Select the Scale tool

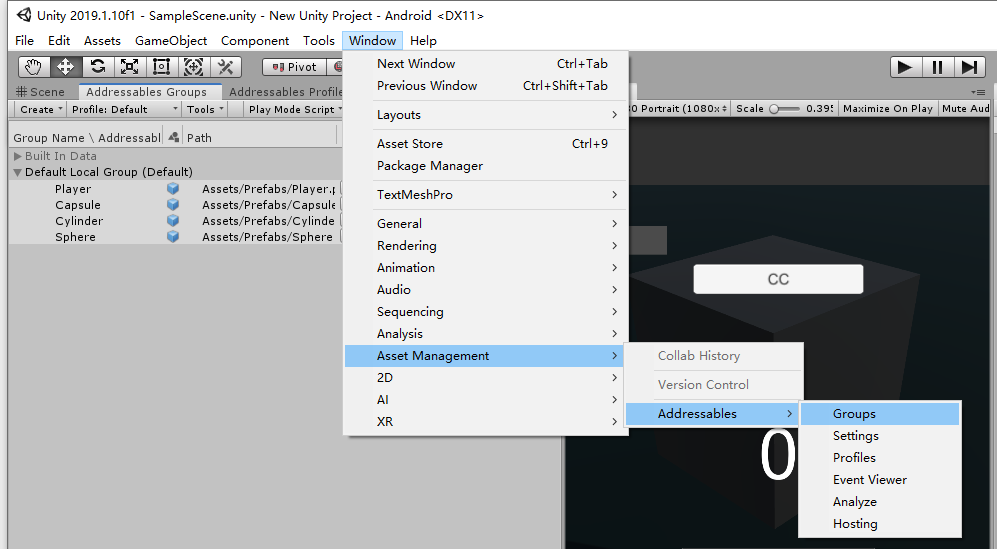click(x=130, y=66)
